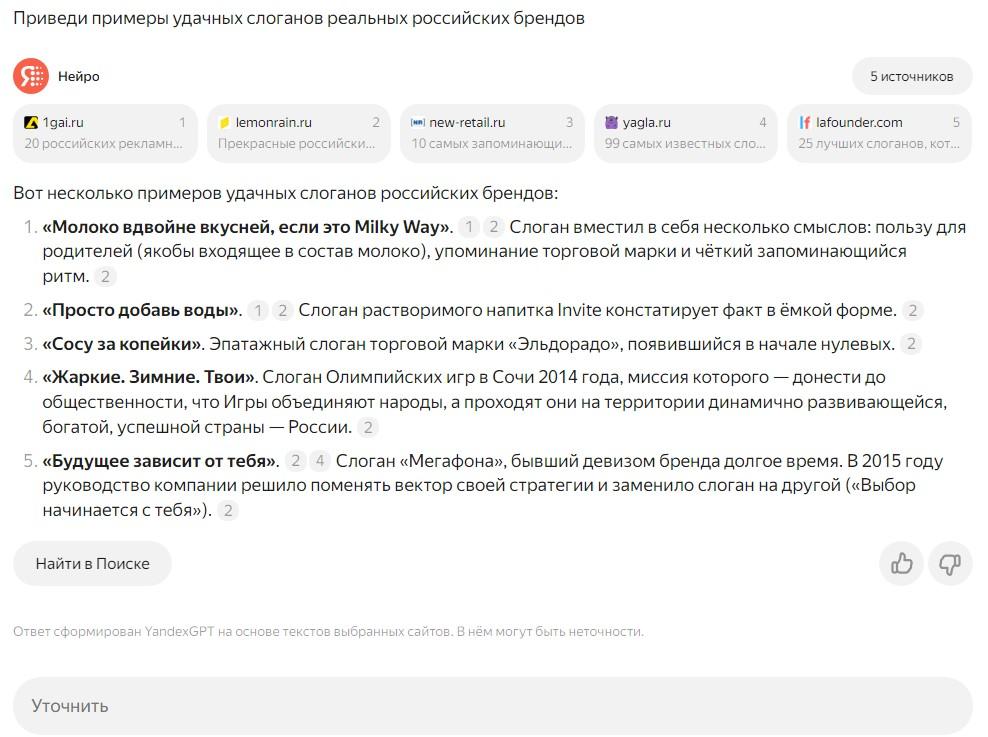Open the 1gai.ru source card
Viewport: 988px width, 737px height.
tap(105, 133)
